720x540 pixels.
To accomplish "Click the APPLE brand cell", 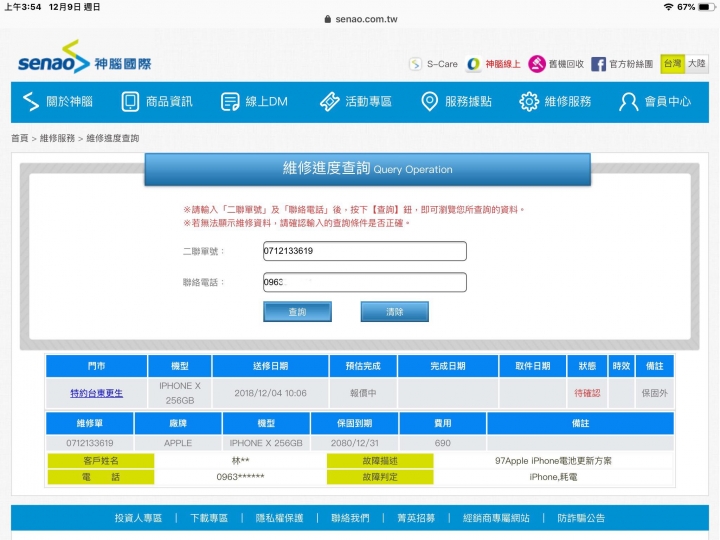I will tap(178, 443).
